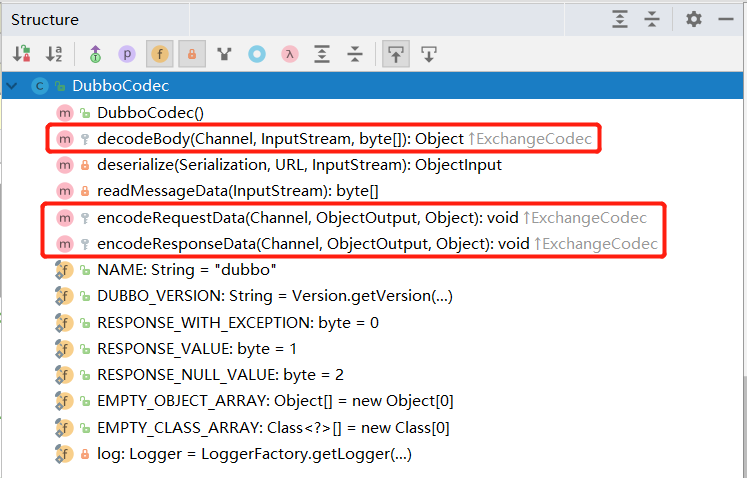Toggle Show Properties filter
Screen dimensions: 747x478
click(x=127, y=54)
